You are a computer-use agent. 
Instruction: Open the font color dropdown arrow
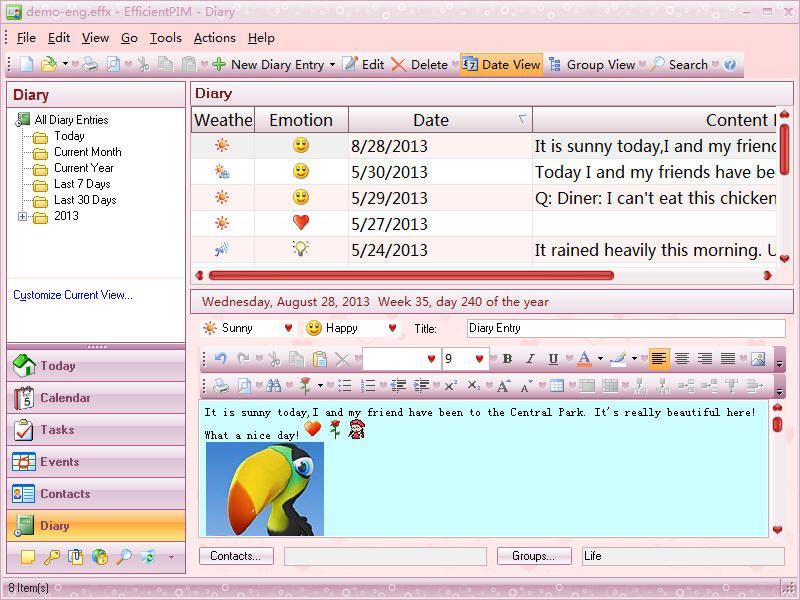(x=601, y=359)
